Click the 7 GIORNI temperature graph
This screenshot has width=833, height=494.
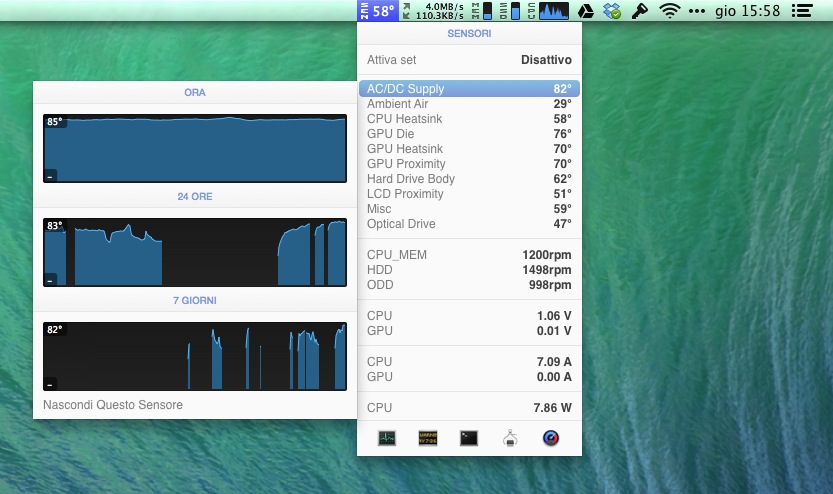pyautogui.click(x=195, y=356)
